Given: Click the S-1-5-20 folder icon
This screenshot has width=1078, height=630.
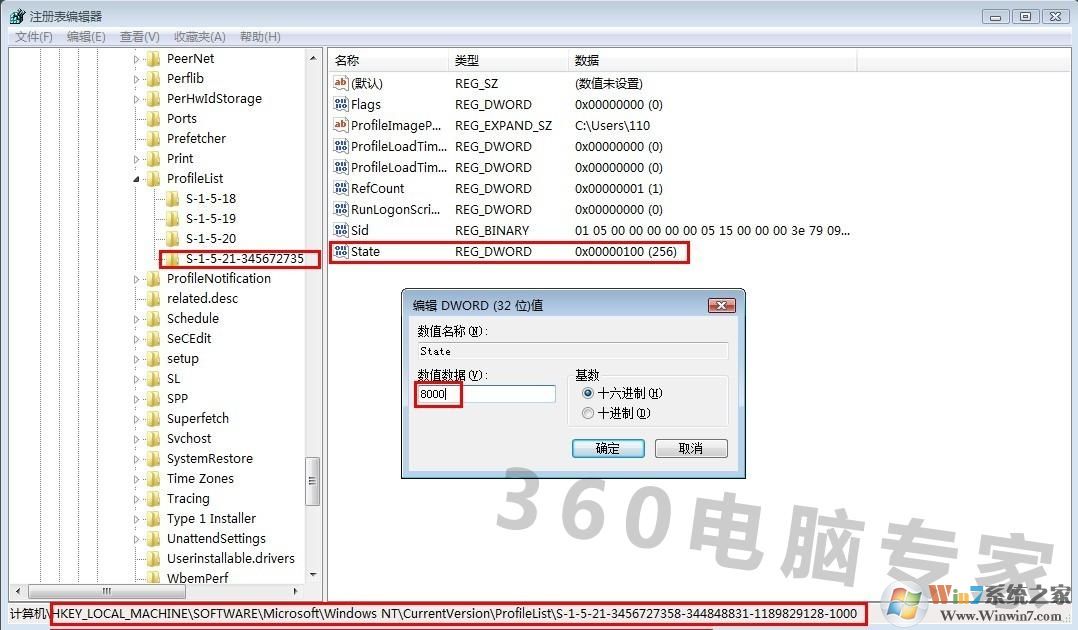Looking at the screenshot, I should [x=173, y=239].
